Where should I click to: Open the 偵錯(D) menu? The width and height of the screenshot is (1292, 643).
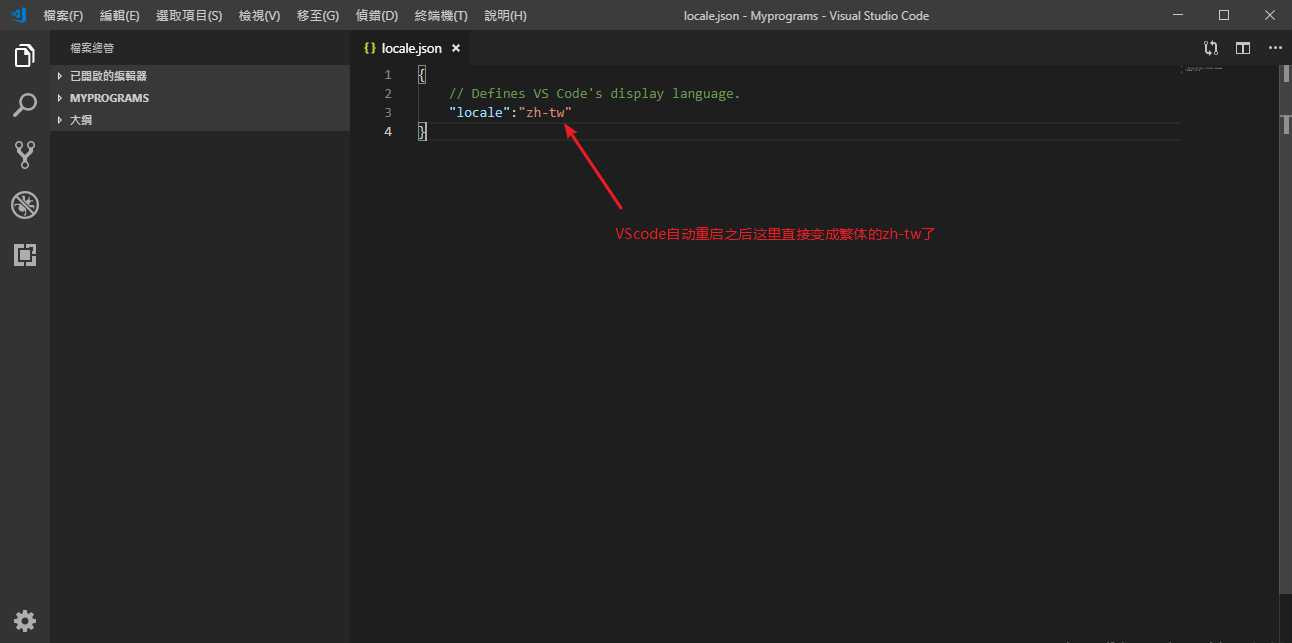coord(377,16)
